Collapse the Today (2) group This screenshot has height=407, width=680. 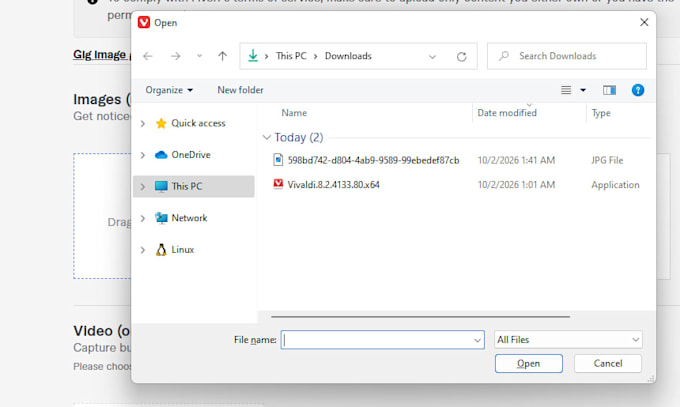click(x=266, y=137)
